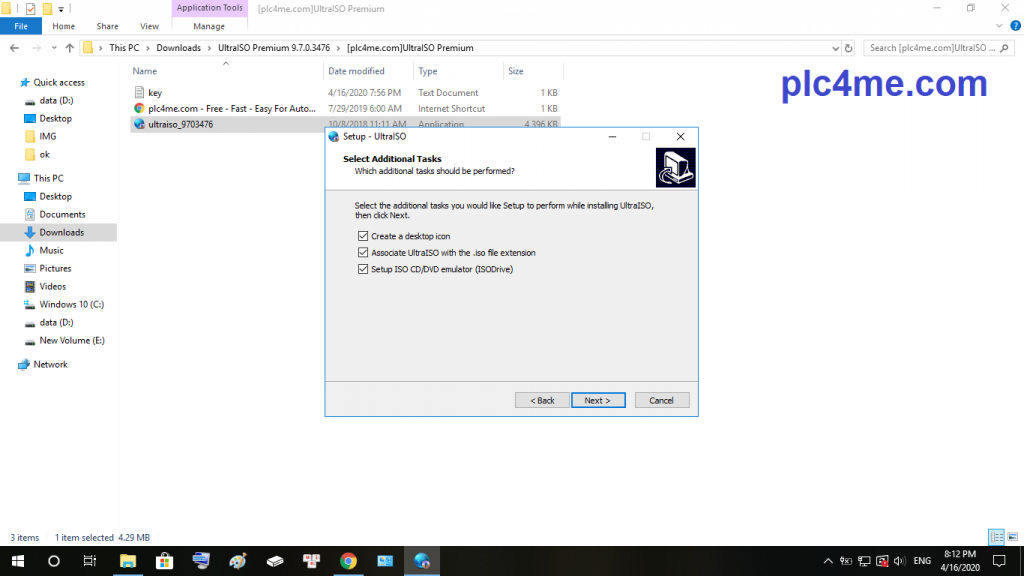Select the Application Tools tab header

[x=209, y=8]
